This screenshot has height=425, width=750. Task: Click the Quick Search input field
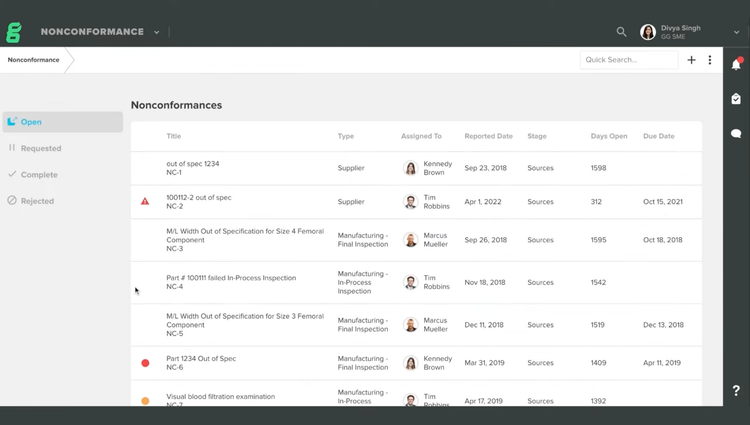629,60
